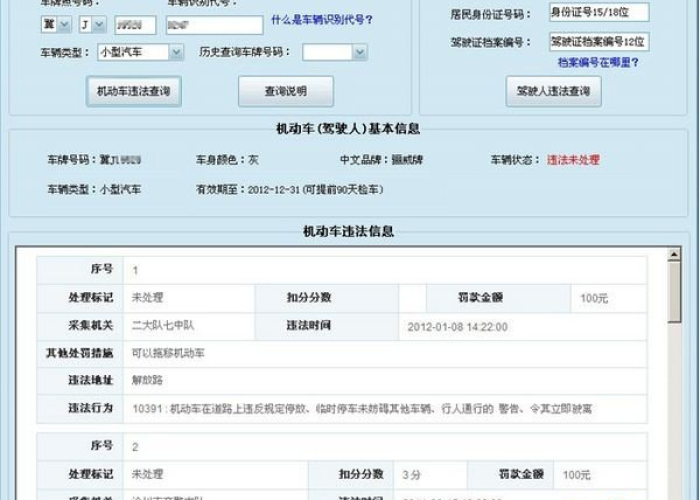Select the 车辆类型：小型汽车 info text
The height and width of the screenshot is (500, 700).
tap(94, 190)
